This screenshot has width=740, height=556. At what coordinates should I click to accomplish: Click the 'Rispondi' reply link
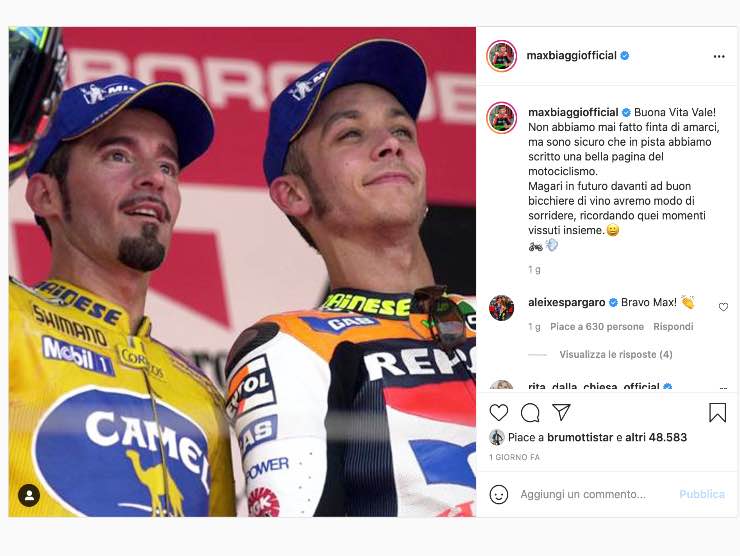pyautogui.click(x=673, y=327)
